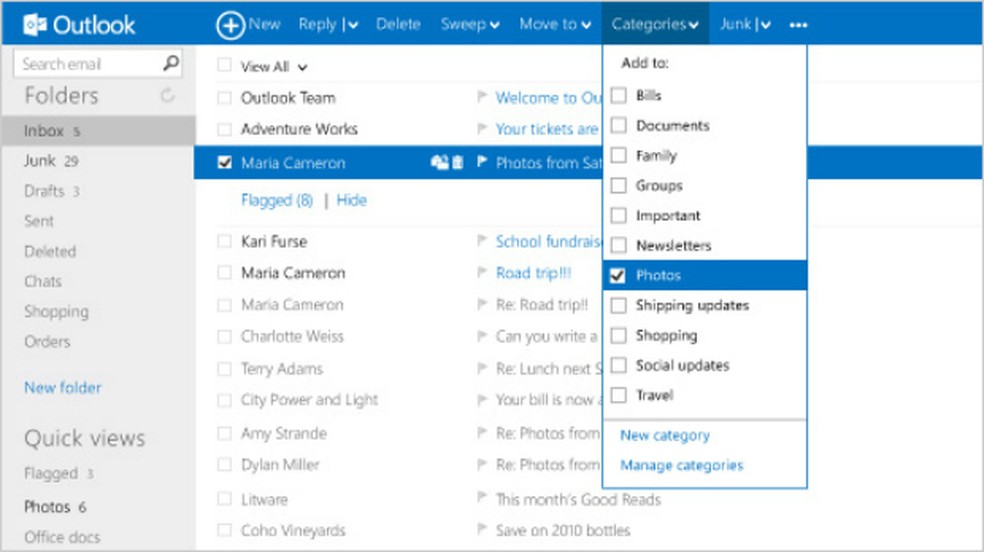Viewport: 984px width, 552px height.
Task: Uncheck the Photos category box
Action: click(618, 275)
